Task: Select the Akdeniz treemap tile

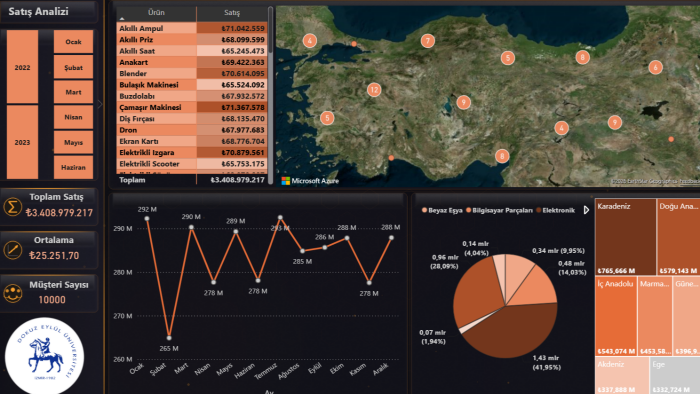Action: (x=622, y=375)
